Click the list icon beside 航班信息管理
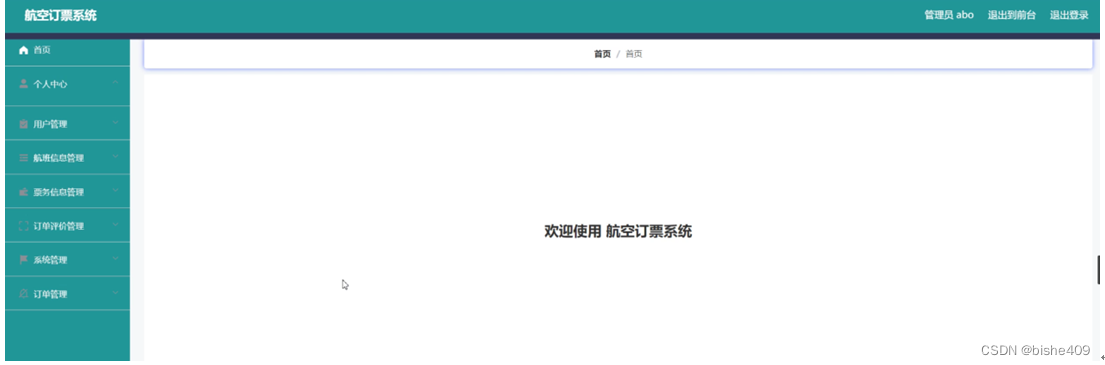 pyautogui.click(x=23, y=158)
